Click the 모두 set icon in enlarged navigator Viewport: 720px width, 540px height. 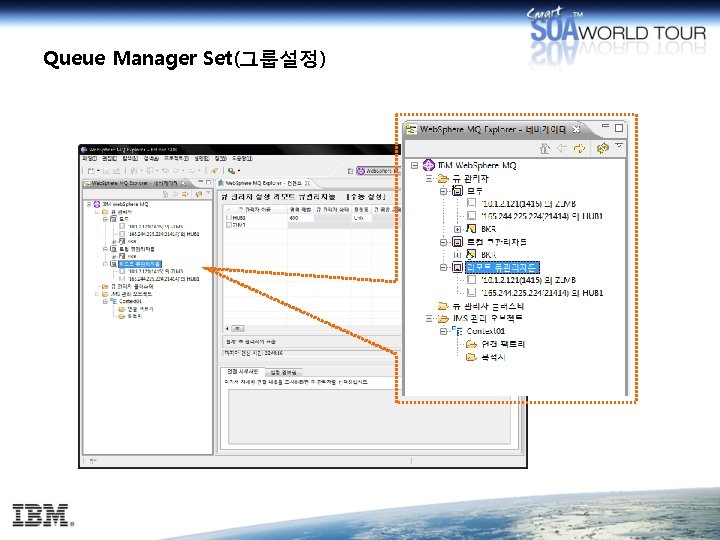coord(457,191)
